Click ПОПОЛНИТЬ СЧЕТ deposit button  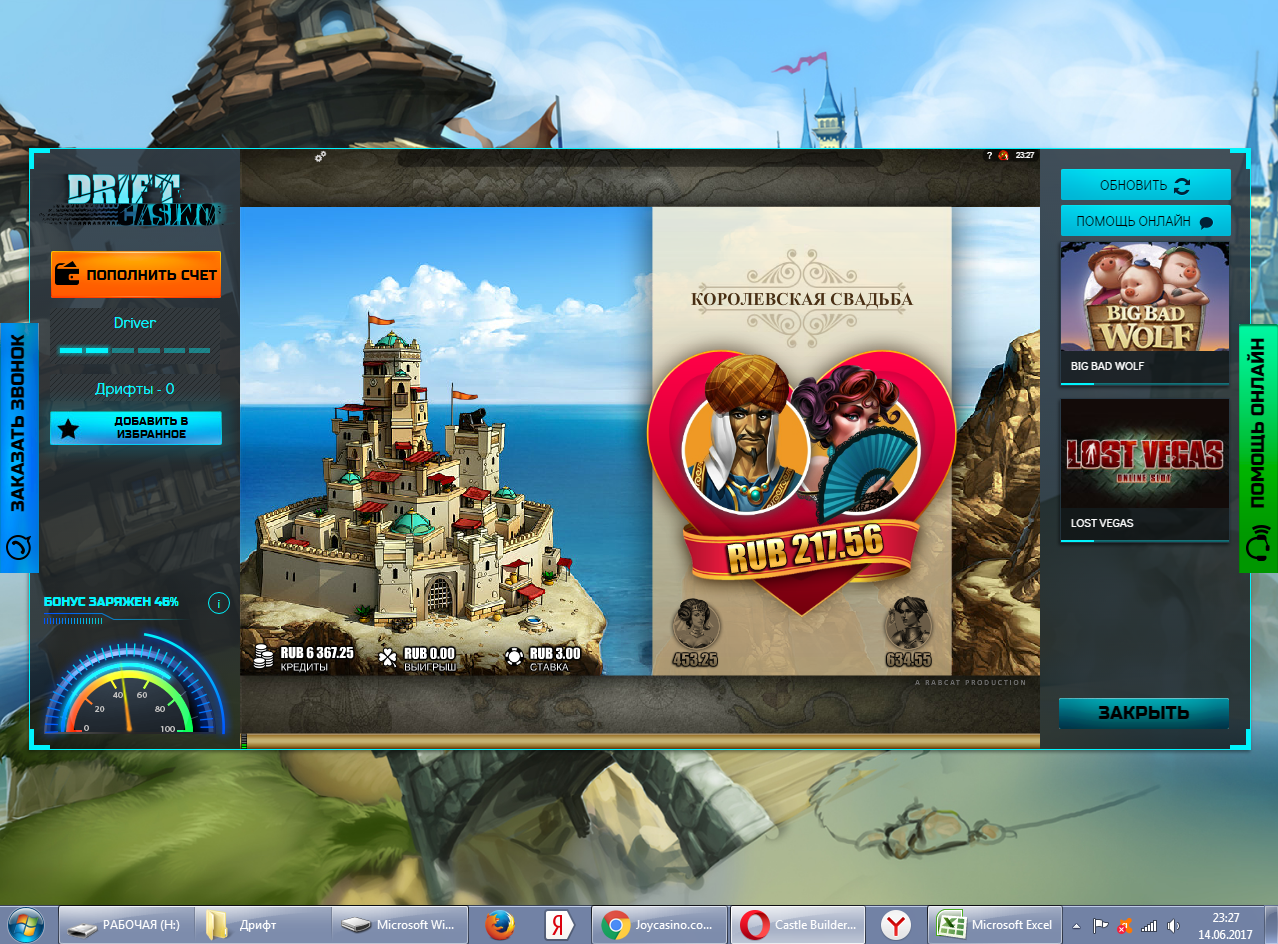[136, 274]
